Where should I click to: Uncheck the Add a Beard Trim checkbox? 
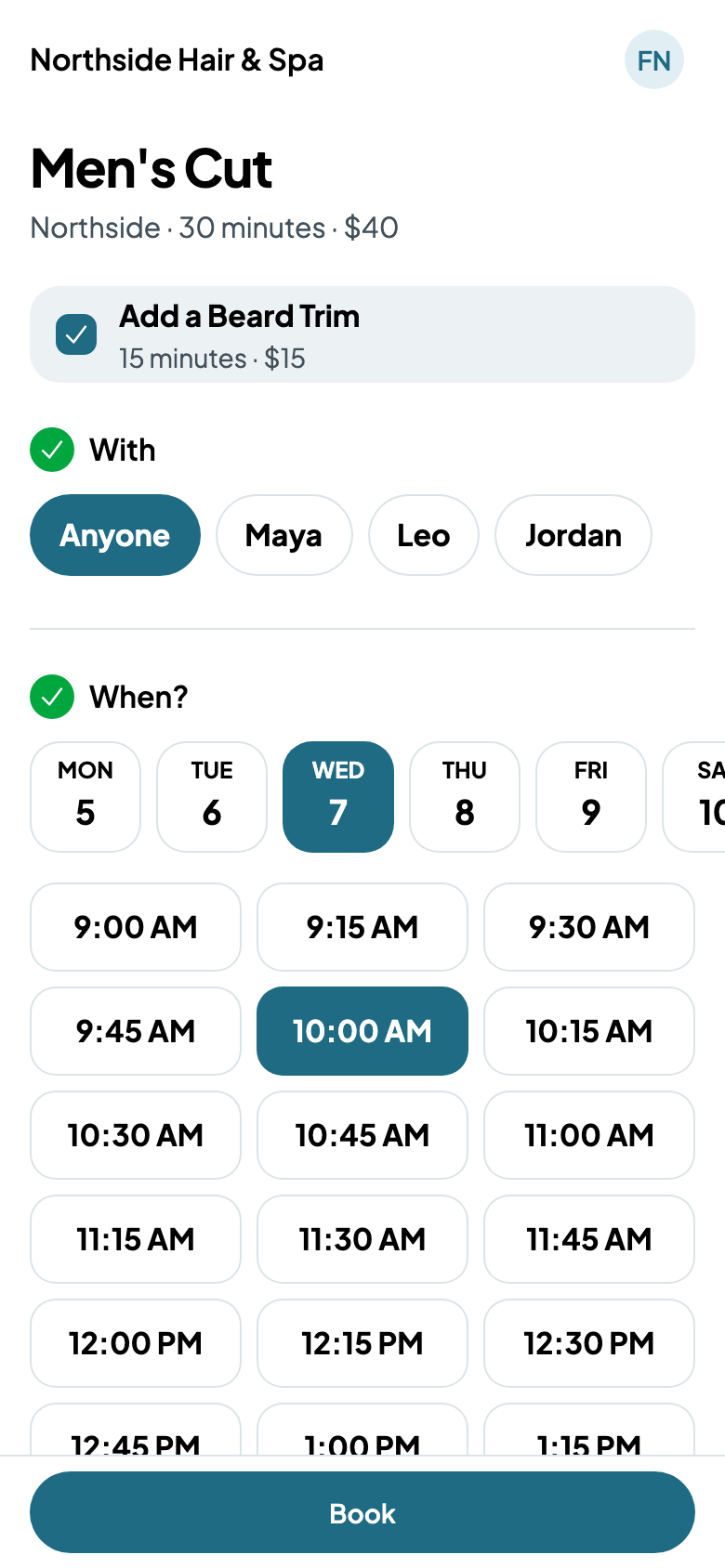pyautogui.click(x=76, y=334)
